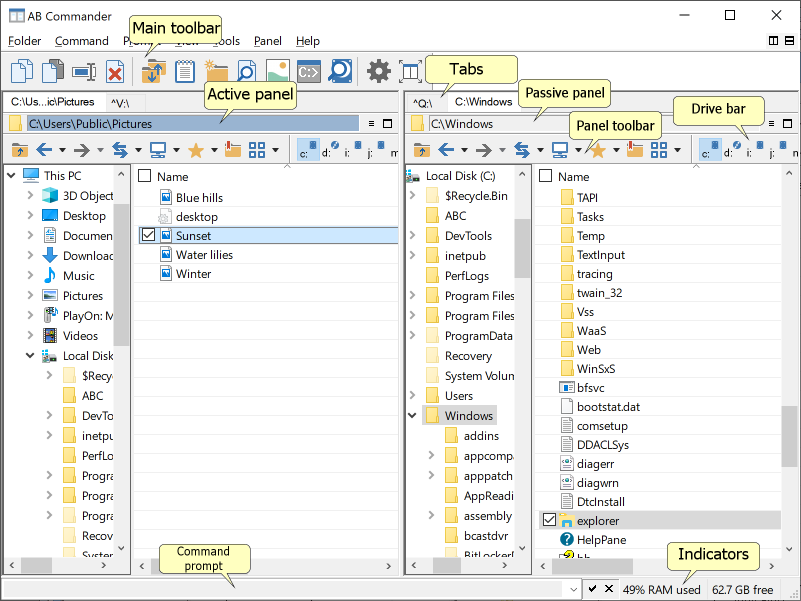This screenshot has height=601, width=801.
Task: Go up one folder in the Pictures panel
Action: [x=19, y=150]
